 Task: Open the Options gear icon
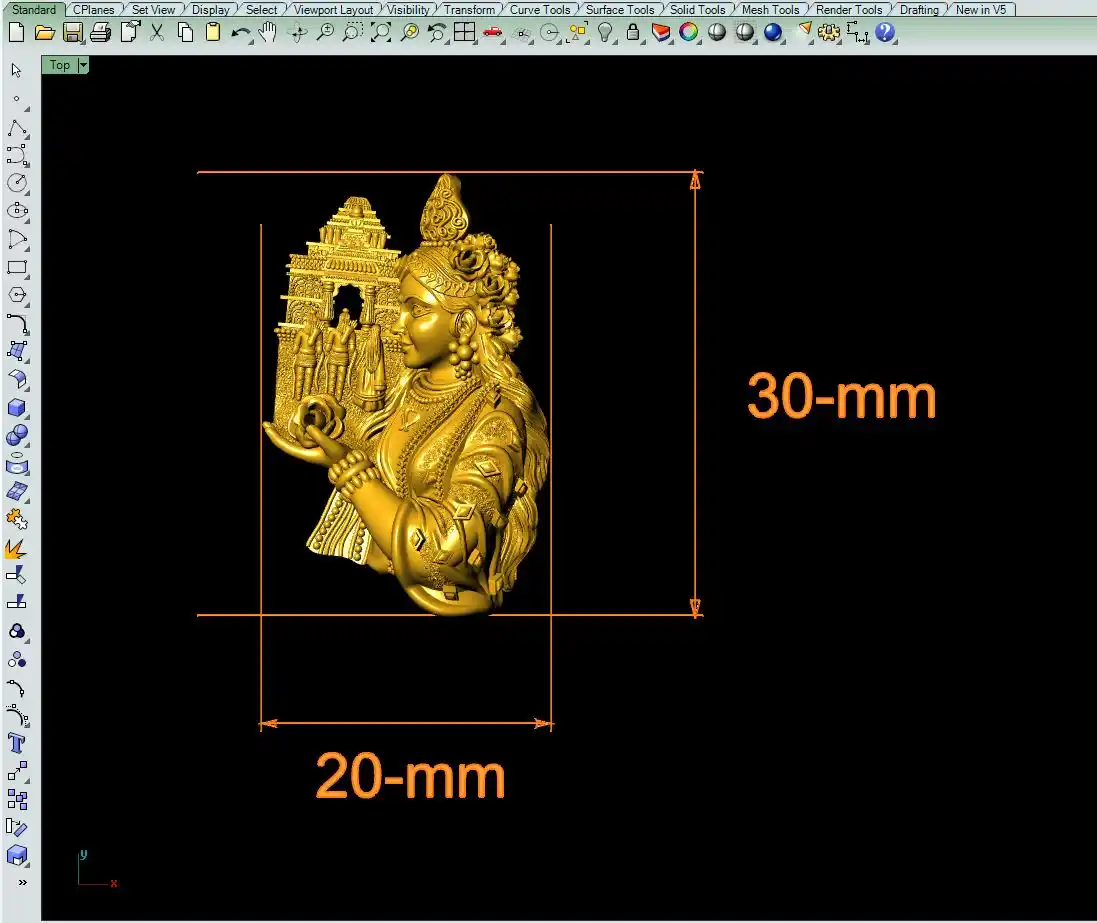(829, 32)
